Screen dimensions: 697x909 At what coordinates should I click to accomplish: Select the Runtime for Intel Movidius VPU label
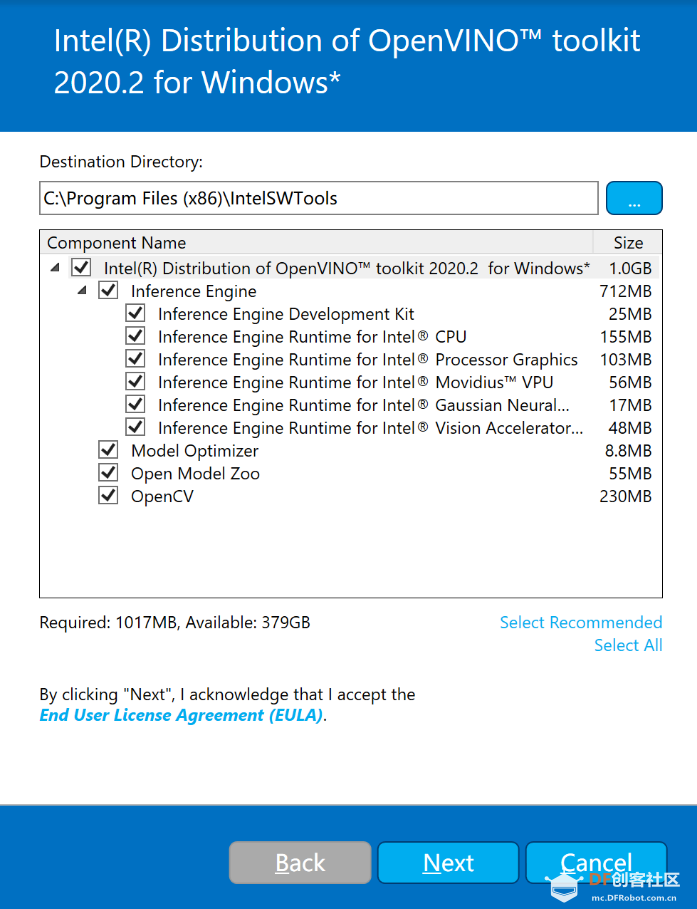pyautogui.click(x=355, y=382)
